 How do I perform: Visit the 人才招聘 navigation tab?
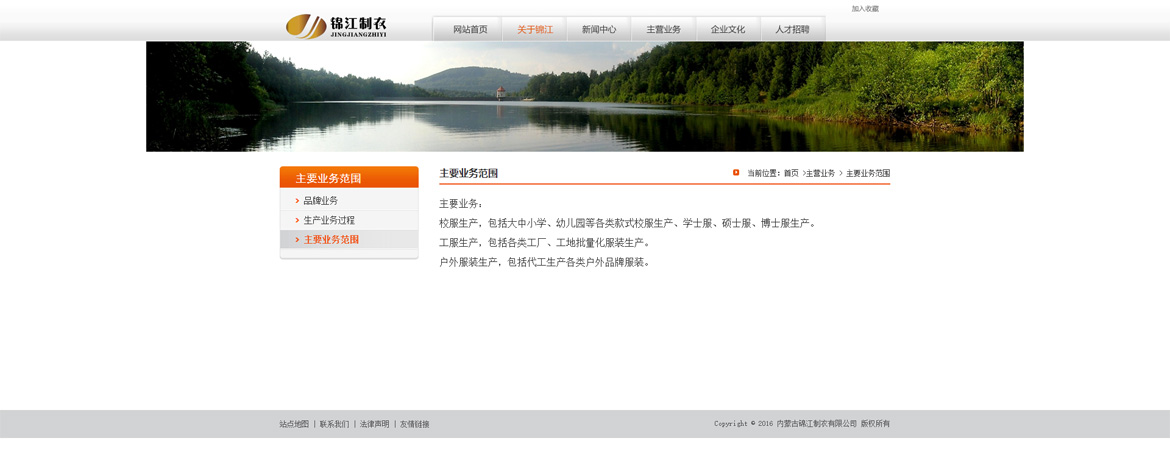tap(792, 30)
